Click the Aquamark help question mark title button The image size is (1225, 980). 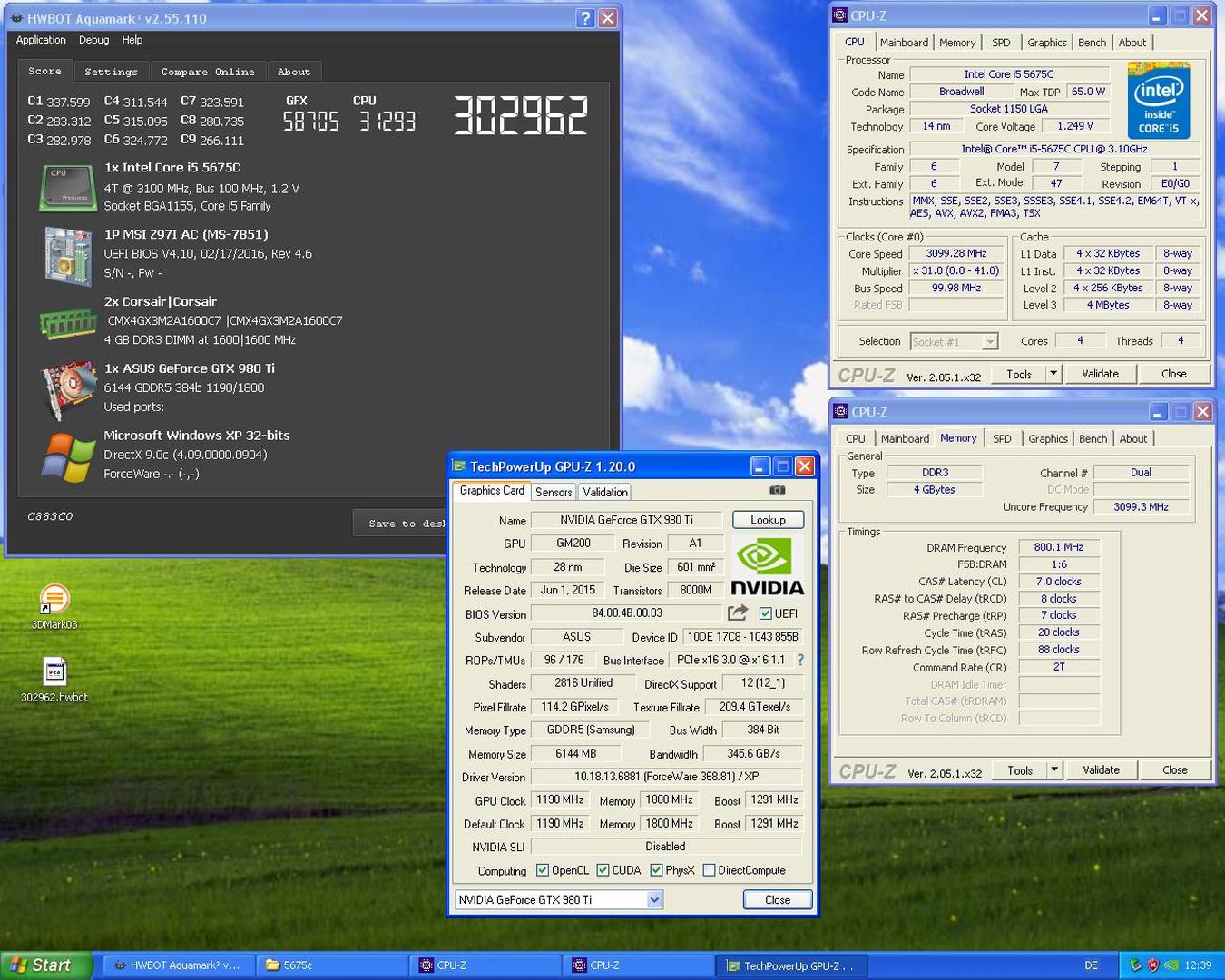coord(585,18)
